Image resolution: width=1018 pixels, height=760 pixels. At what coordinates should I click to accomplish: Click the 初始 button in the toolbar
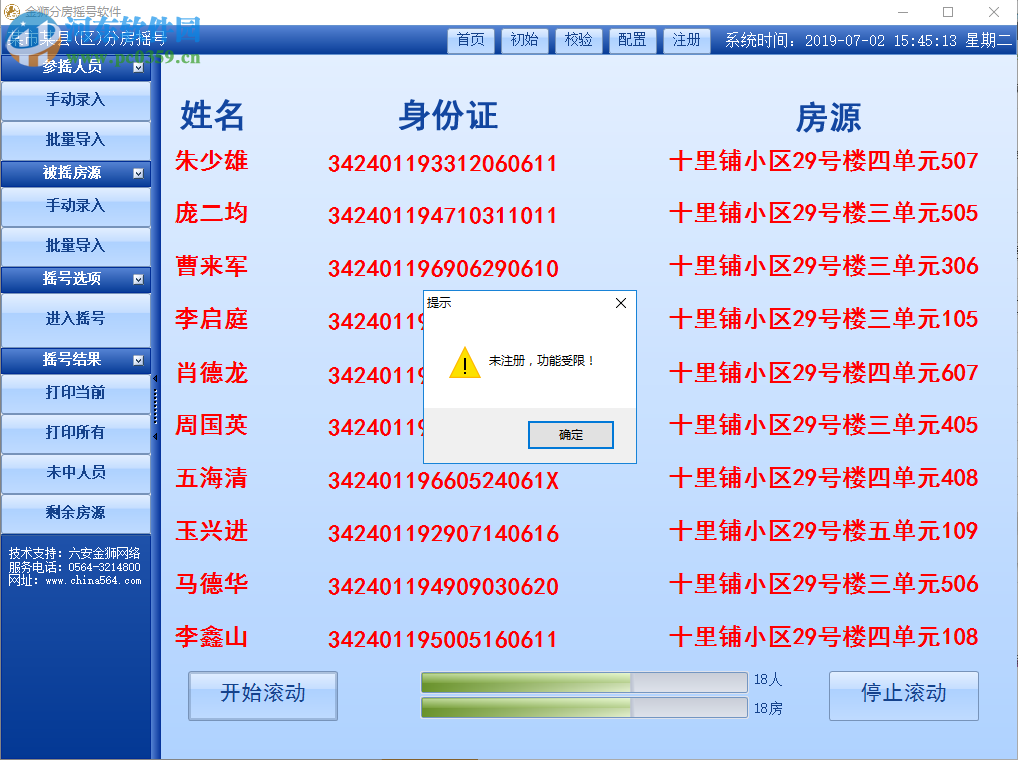click(524, 41)
